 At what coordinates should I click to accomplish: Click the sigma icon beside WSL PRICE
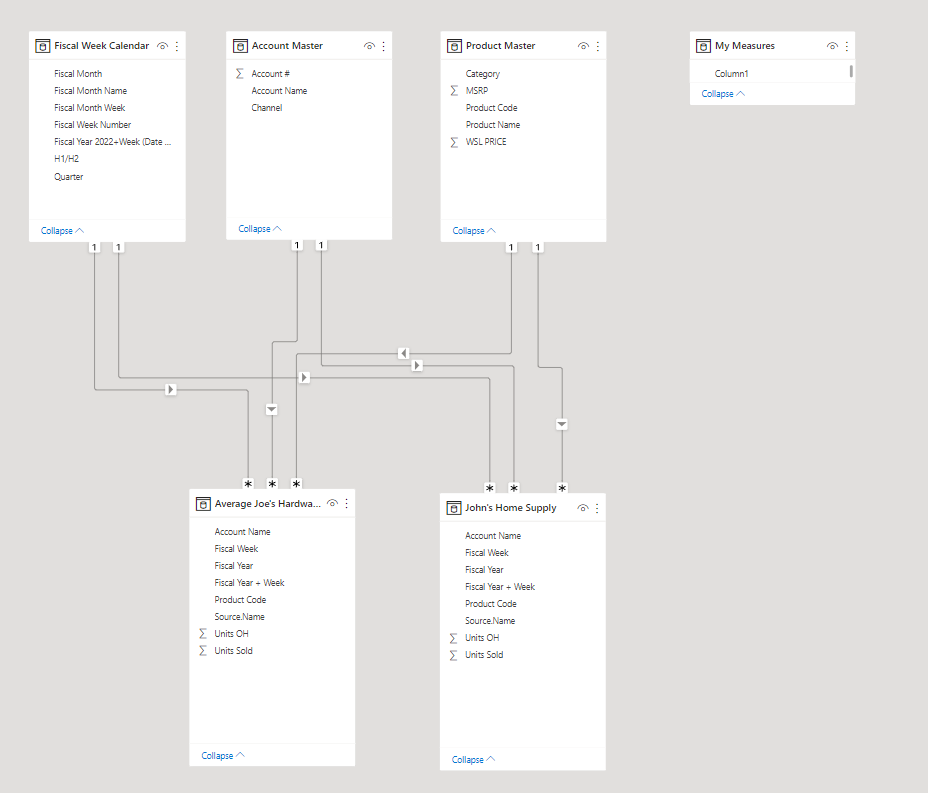click(x=454, y=142)
